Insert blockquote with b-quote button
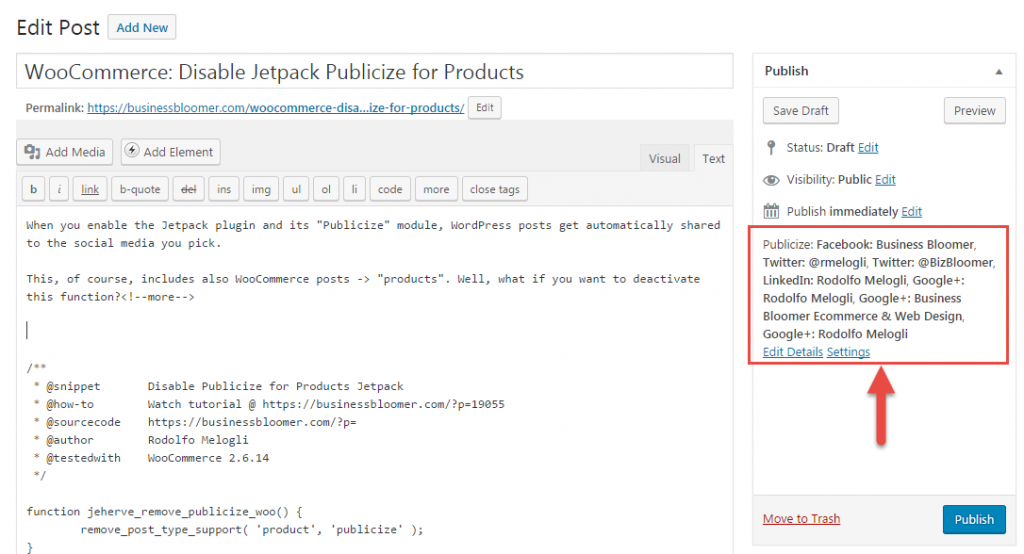This screenshot has width=1024, height=554. (x=140, y=189)
